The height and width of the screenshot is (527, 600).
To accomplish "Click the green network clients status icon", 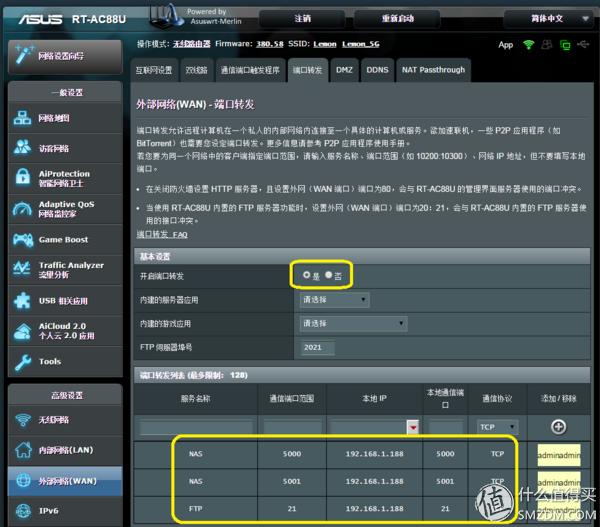I will pos(565,45).
